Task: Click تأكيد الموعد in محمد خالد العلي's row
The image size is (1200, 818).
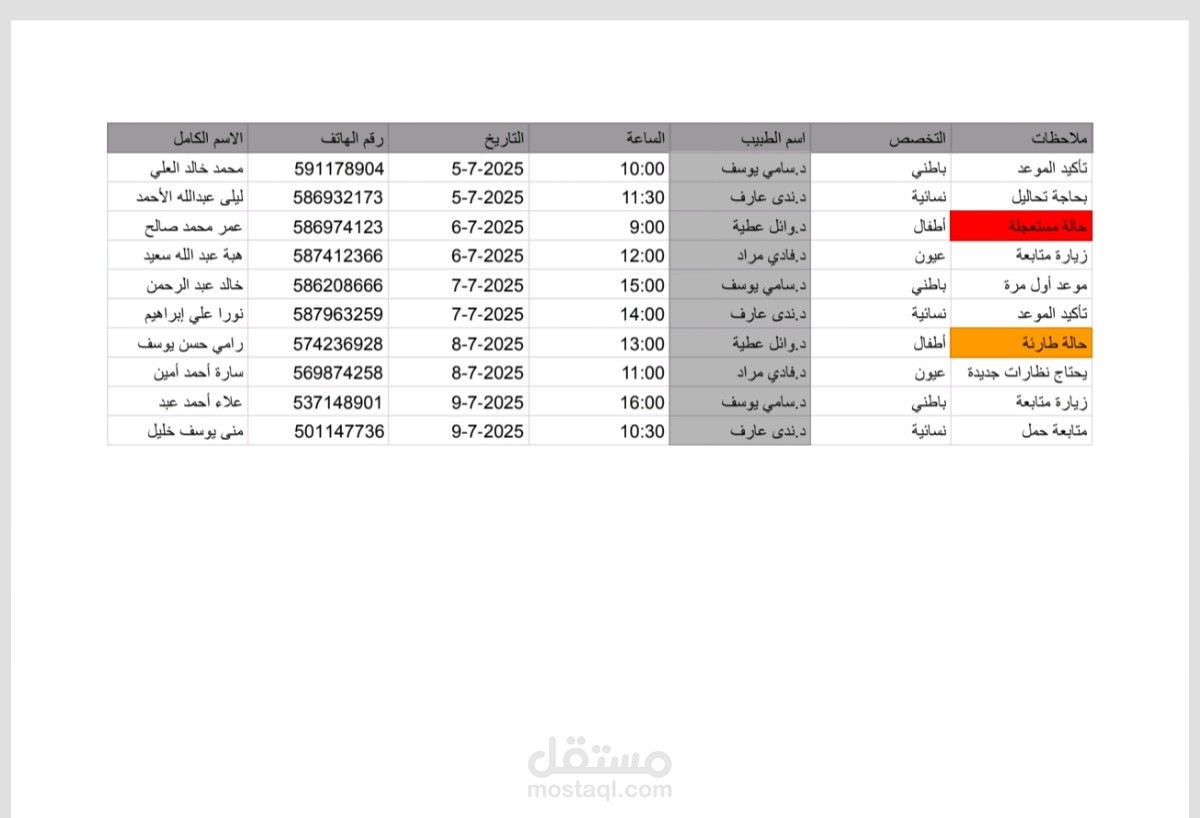Action: tap(1052, 168)
